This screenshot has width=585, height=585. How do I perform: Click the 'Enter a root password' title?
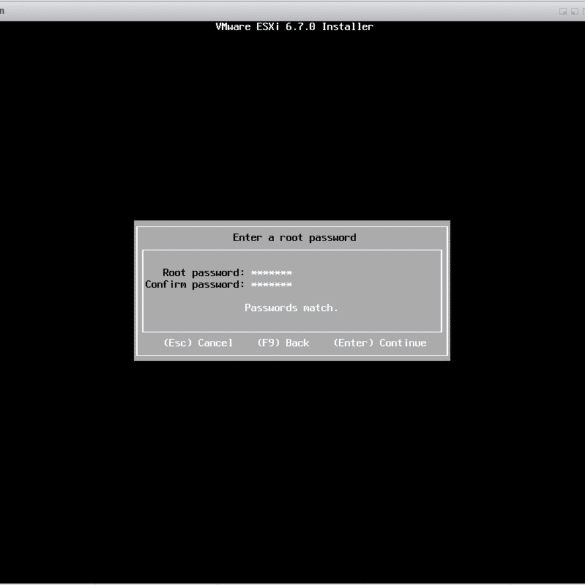pos(294,238)
